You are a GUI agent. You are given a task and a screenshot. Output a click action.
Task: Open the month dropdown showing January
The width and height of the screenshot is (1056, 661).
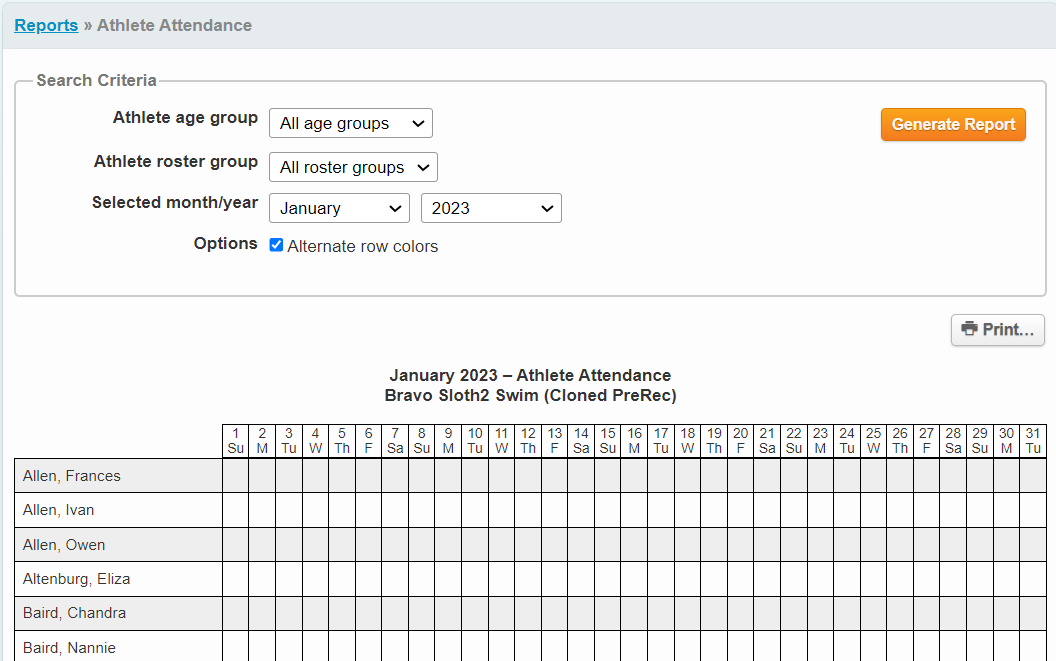(x=339, y=208)
